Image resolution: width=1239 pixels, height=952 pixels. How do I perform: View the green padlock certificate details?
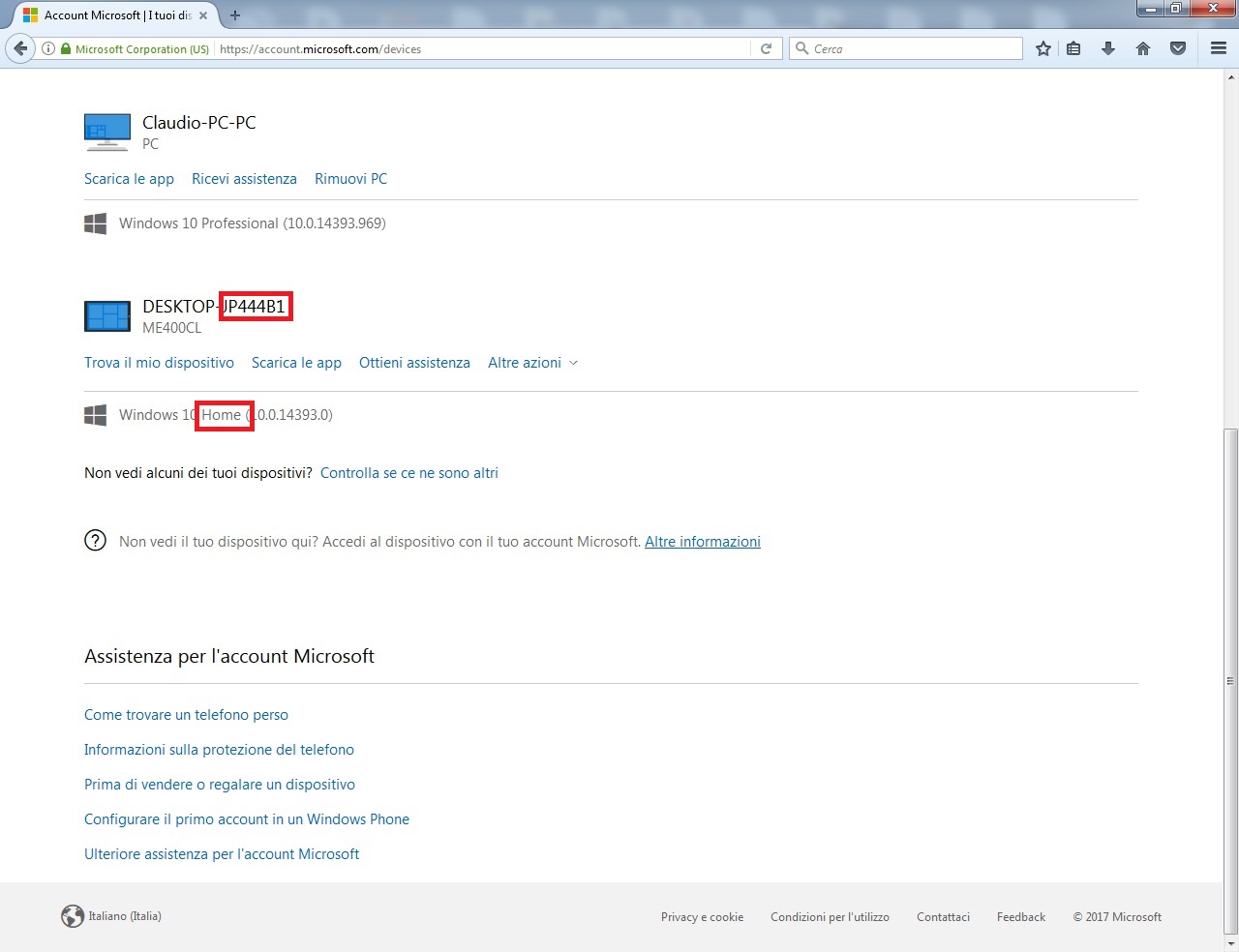[66, 48]
